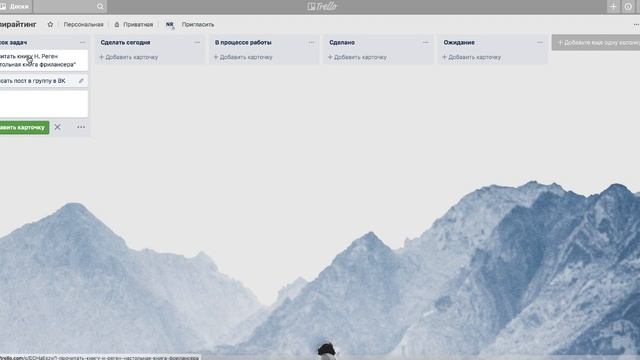This screenshot has width=640, height=360.
Task: Click green Добавить карточку submit button
Action: pyautogui.click(x=24, y=127)
